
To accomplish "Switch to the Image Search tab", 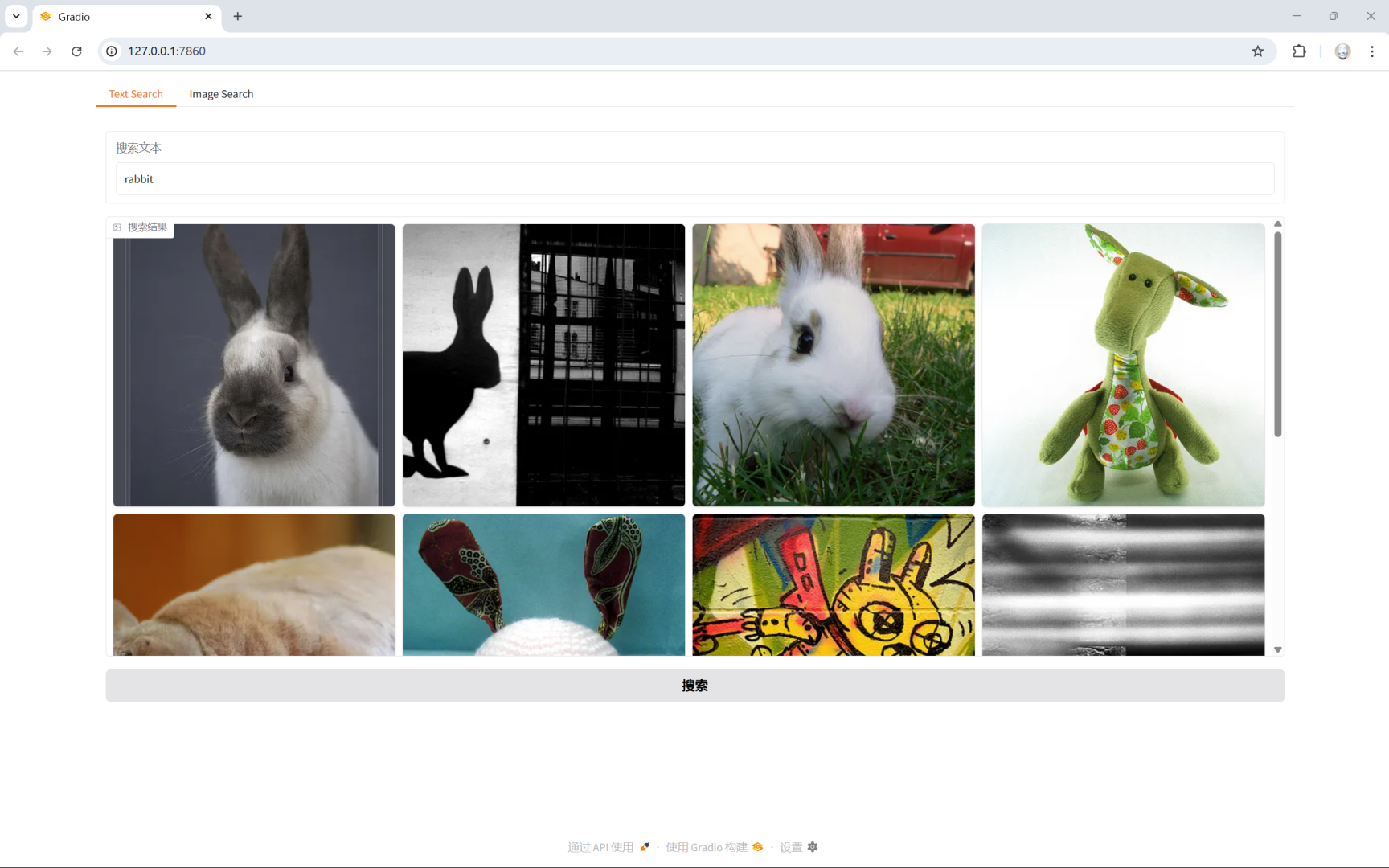I will click(221, 94).
